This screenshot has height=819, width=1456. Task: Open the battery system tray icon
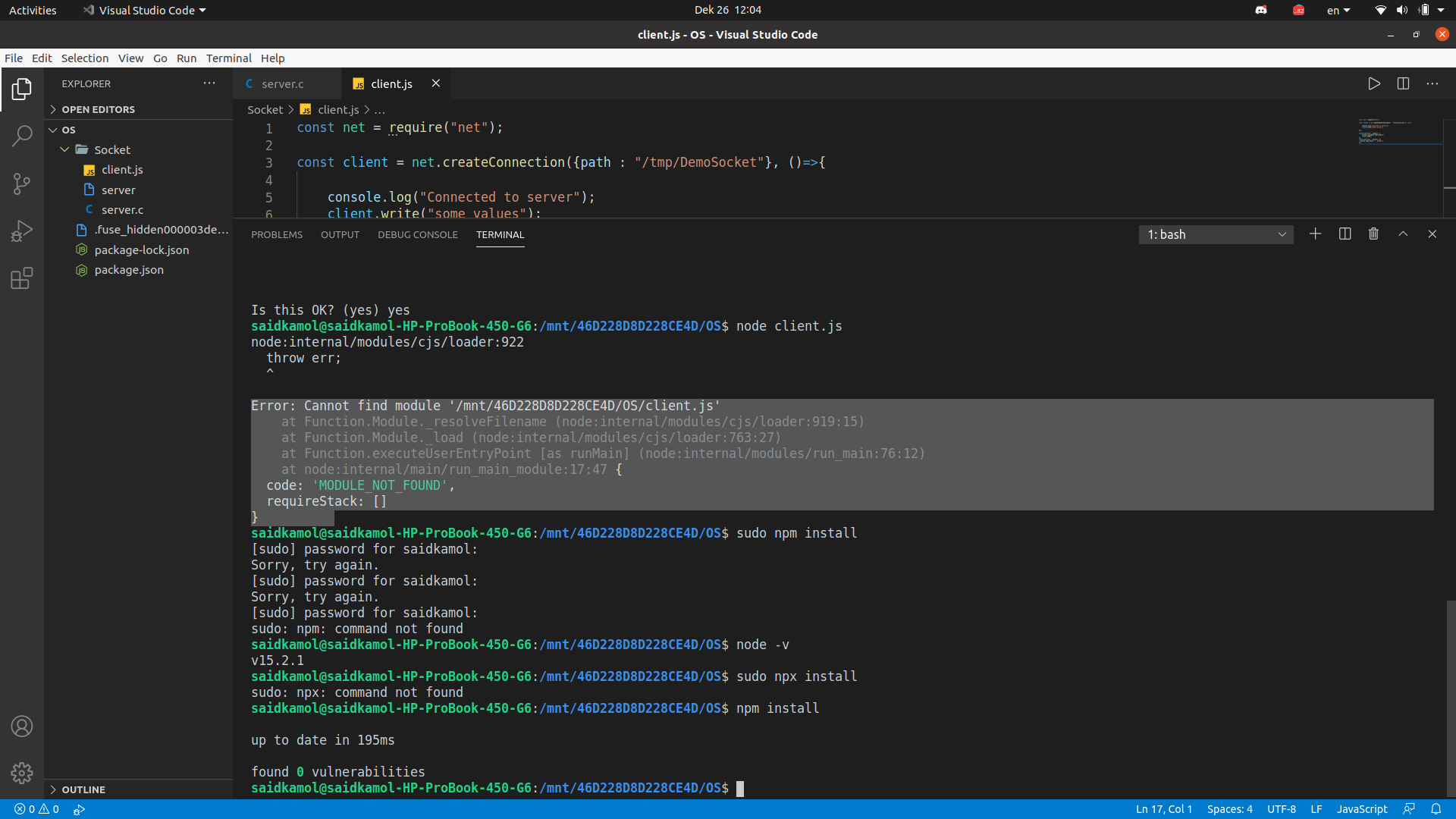coord(1423,10)
